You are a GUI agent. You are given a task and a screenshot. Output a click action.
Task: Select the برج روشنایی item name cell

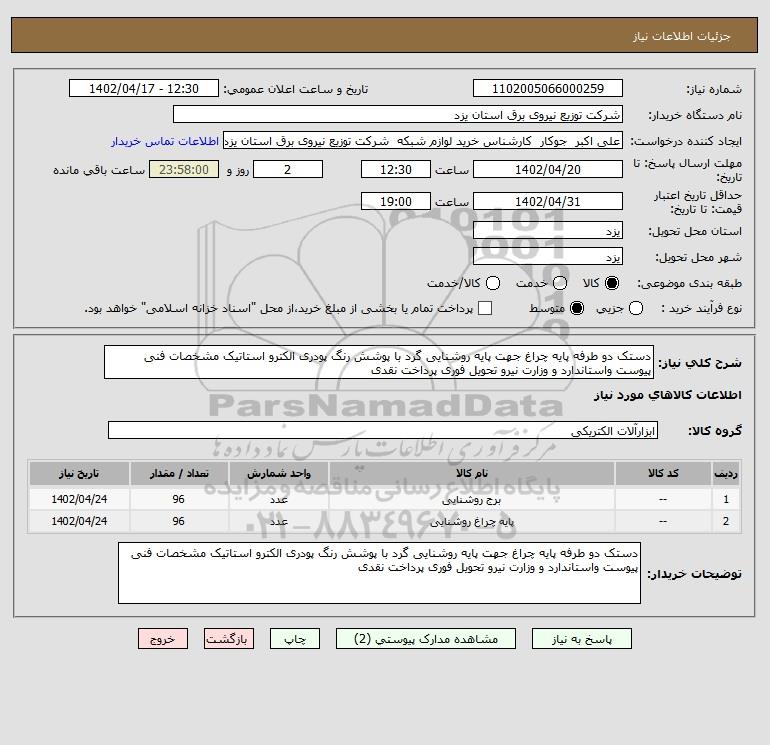(471, 499)
